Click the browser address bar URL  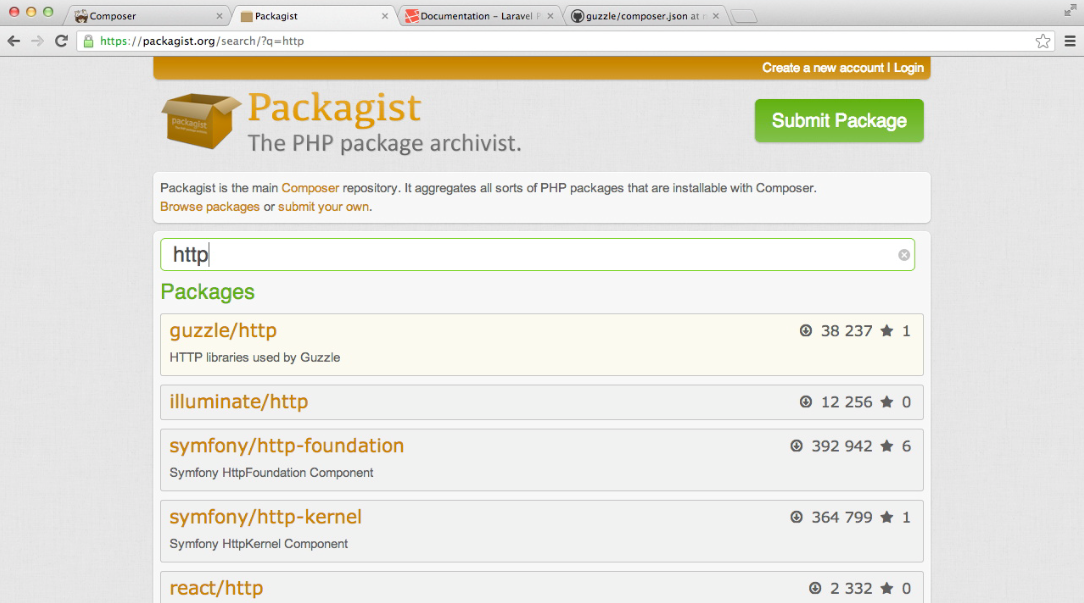click(202, 41)
